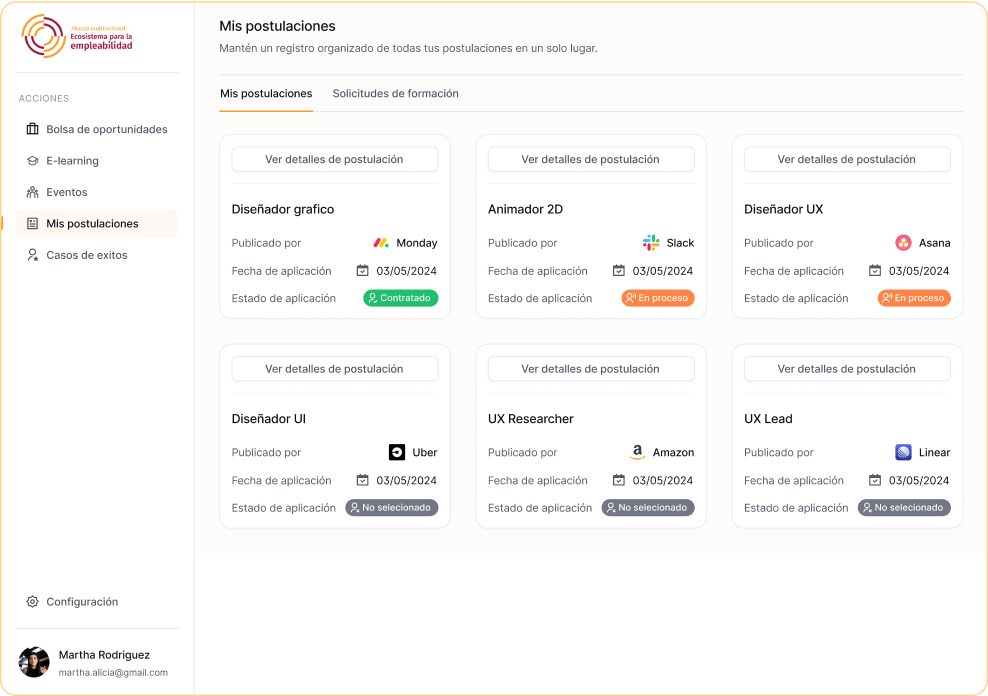View details of Diseñador grafico application
This screenshot has width=988, height=696.
coord(335,159)
